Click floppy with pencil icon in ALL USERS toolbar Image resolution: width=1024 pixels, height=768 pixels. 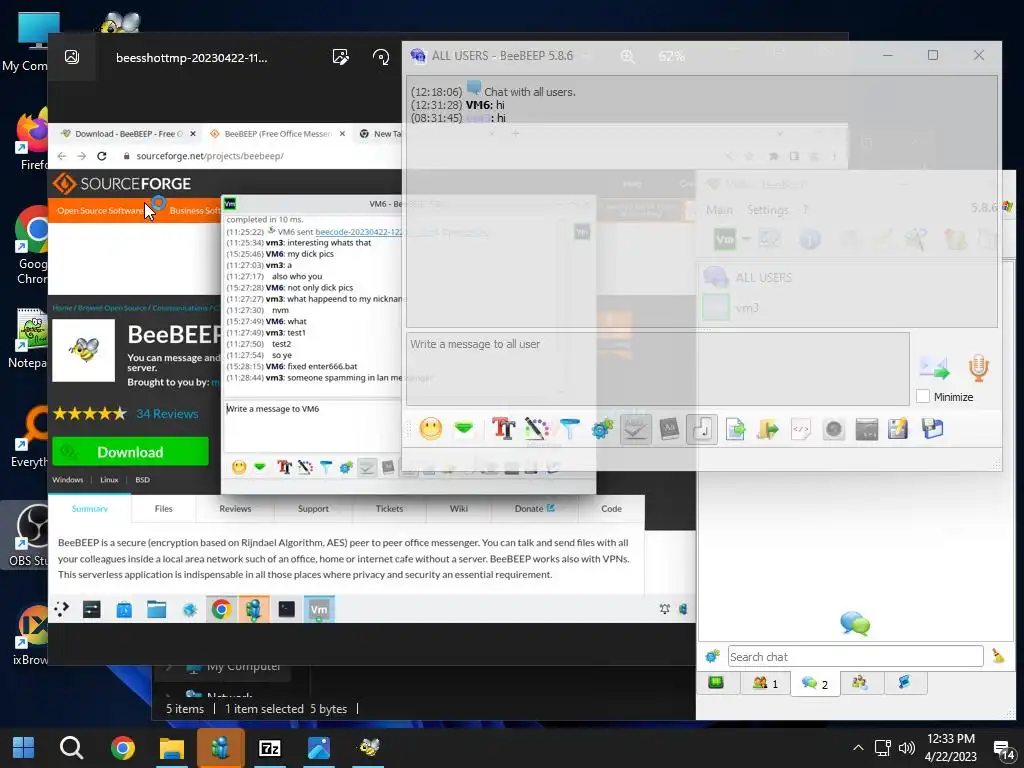pos(899,429)
